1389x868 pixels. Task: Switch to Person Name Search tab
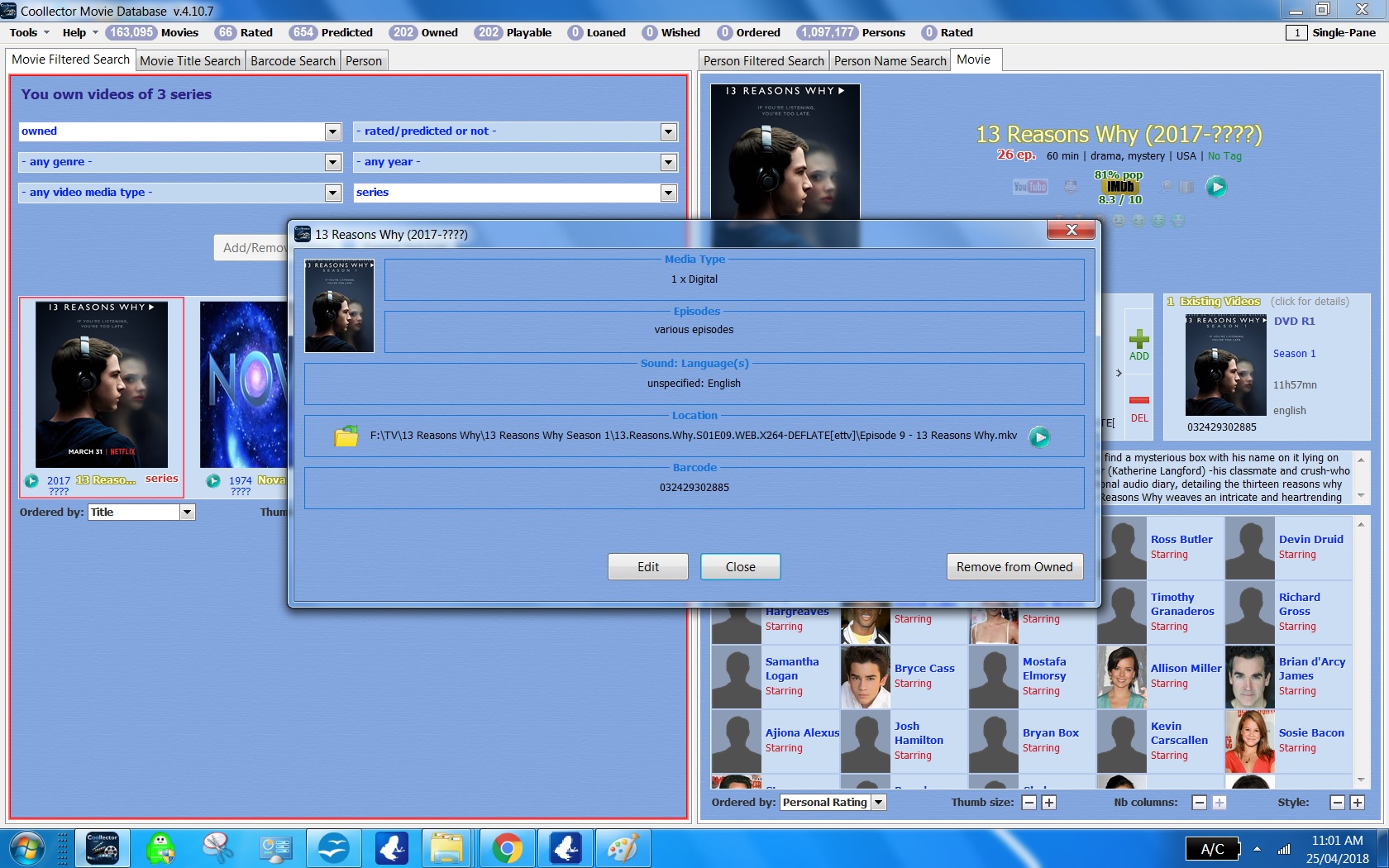890,61
